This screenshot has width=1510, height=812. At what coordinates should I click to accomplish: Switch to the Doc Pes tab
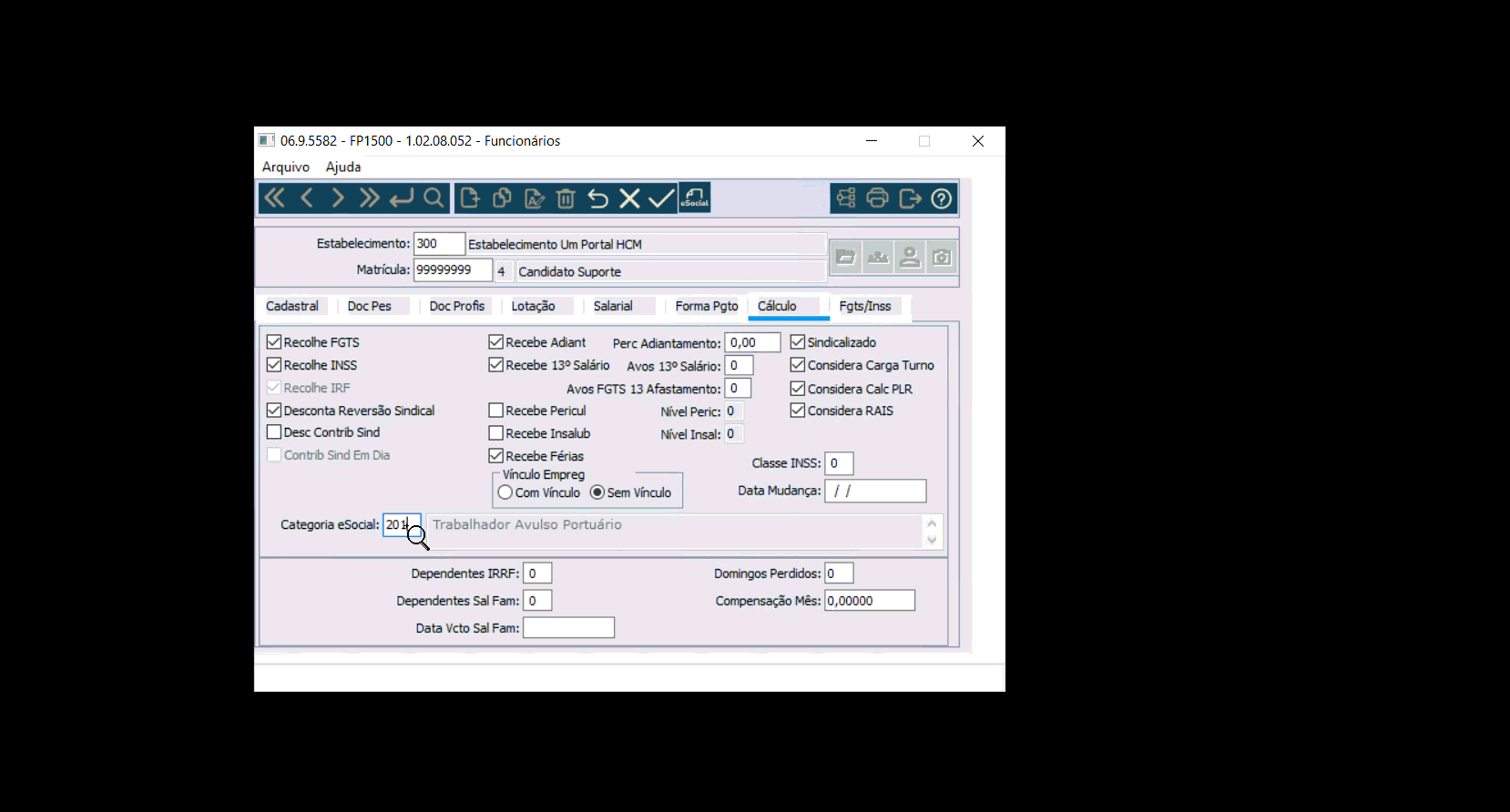[370, 306]
